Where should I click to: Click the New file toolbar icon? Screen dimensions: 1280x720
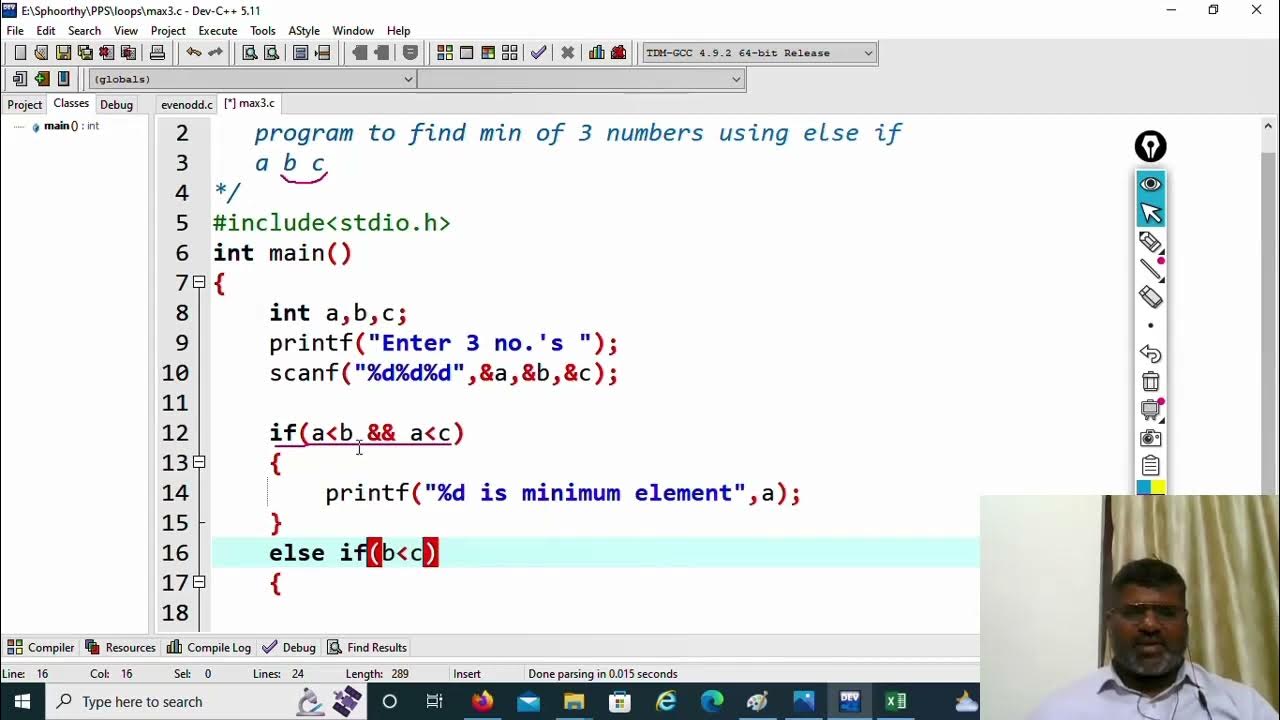pyautogui.click(x=20, y=53)
